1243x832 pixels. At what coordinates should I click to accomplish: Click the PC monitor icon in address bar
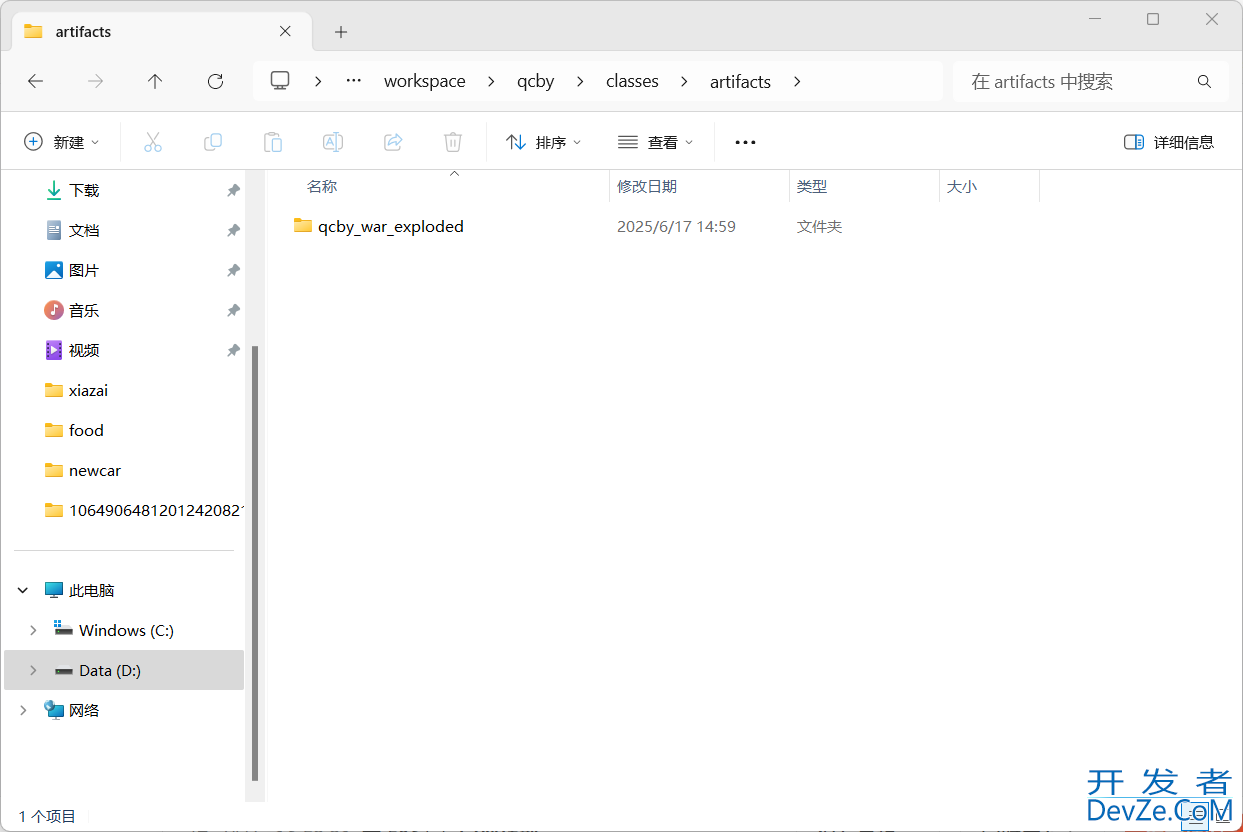coord(280,81)
